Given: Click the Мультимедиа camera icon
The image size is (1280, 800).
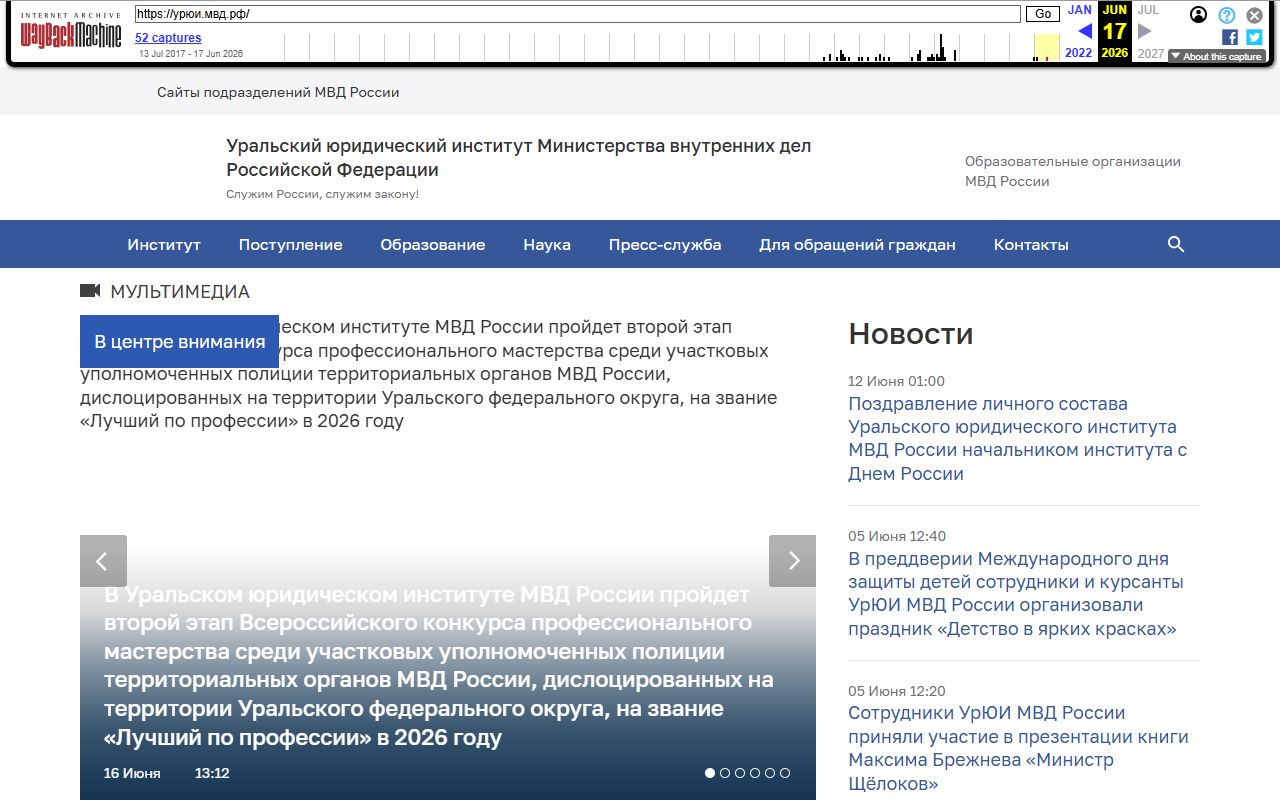Looking at the screenshot, I should pos(90,291).
